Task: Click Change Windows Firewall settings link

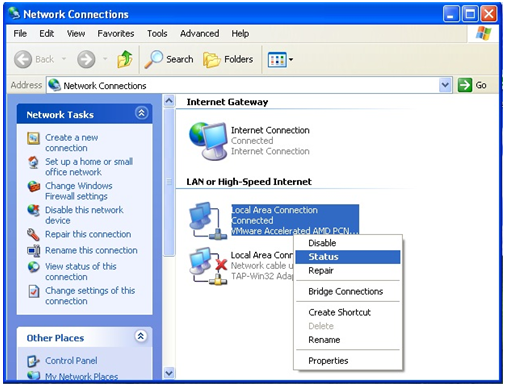Action: 79,191
